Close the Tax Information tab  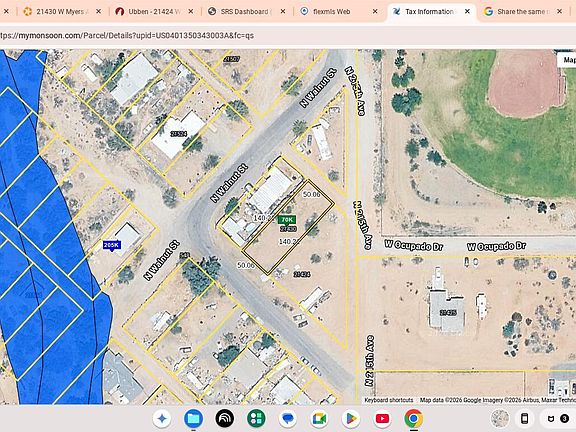[467, 11]
